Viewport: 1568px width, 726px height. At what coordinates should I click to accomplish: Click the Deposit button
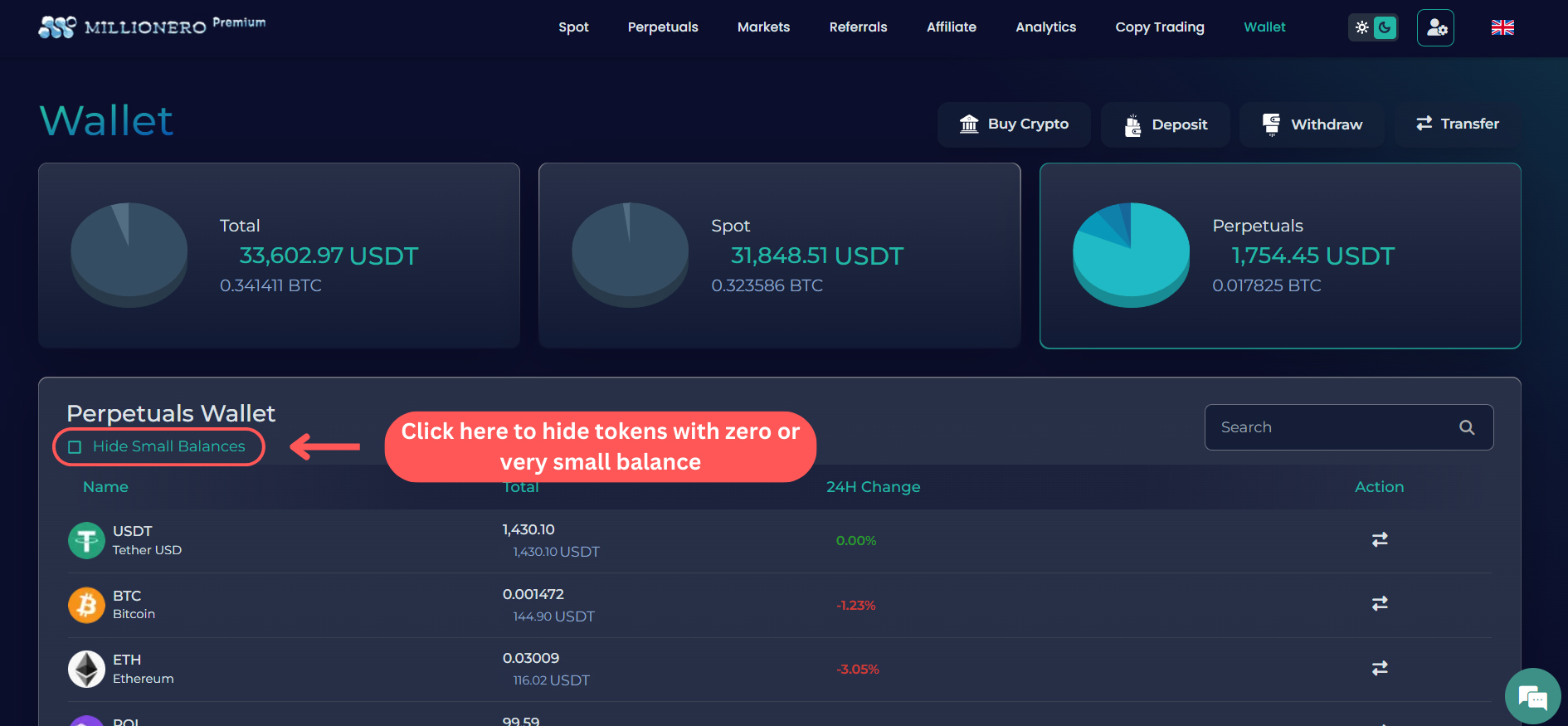pos(1166,124)
